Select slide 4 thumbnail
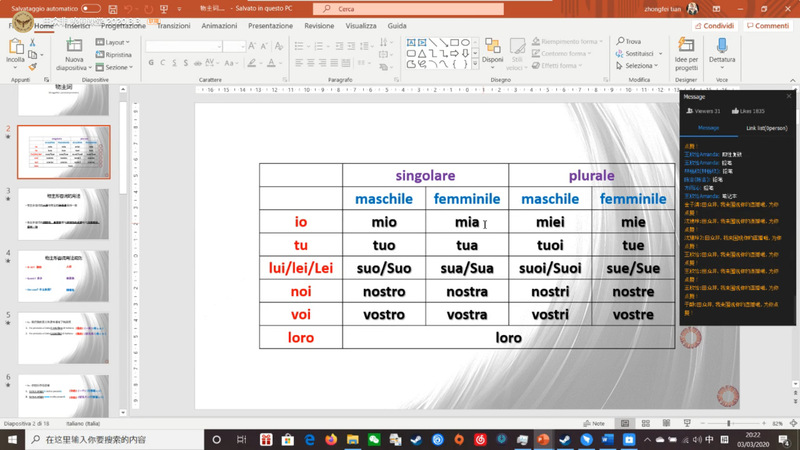The width and height of the screenshot is (800, 450). coord(63,276)
